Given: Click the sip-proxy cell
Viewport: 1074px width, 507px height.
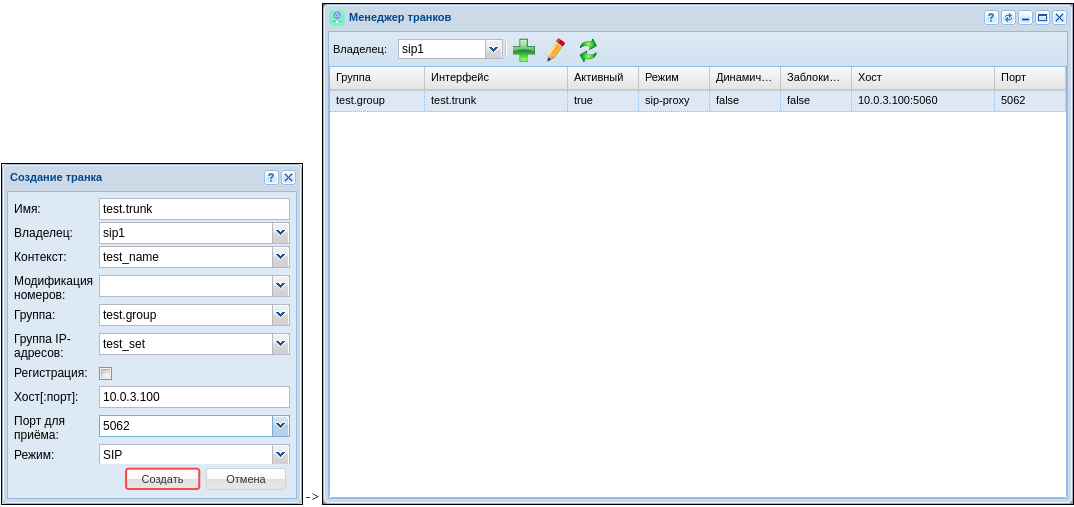Looking at the screenshot, I should (x=674, y=100).
